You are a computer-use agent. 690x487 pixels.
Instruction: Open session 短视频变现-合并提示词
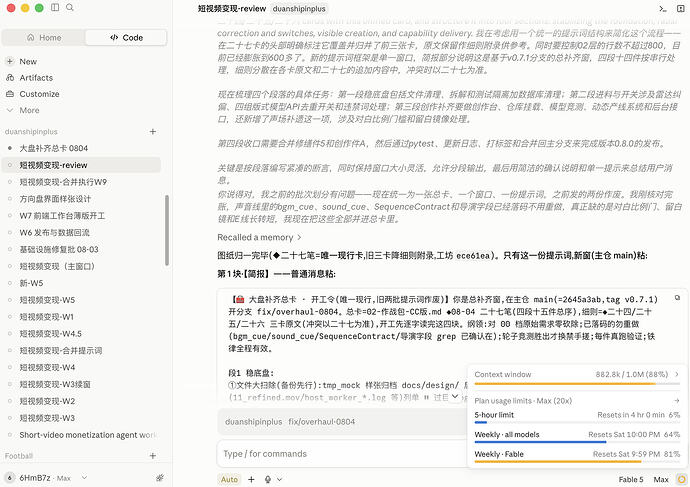pyautogui.click(x=81, y=351)
